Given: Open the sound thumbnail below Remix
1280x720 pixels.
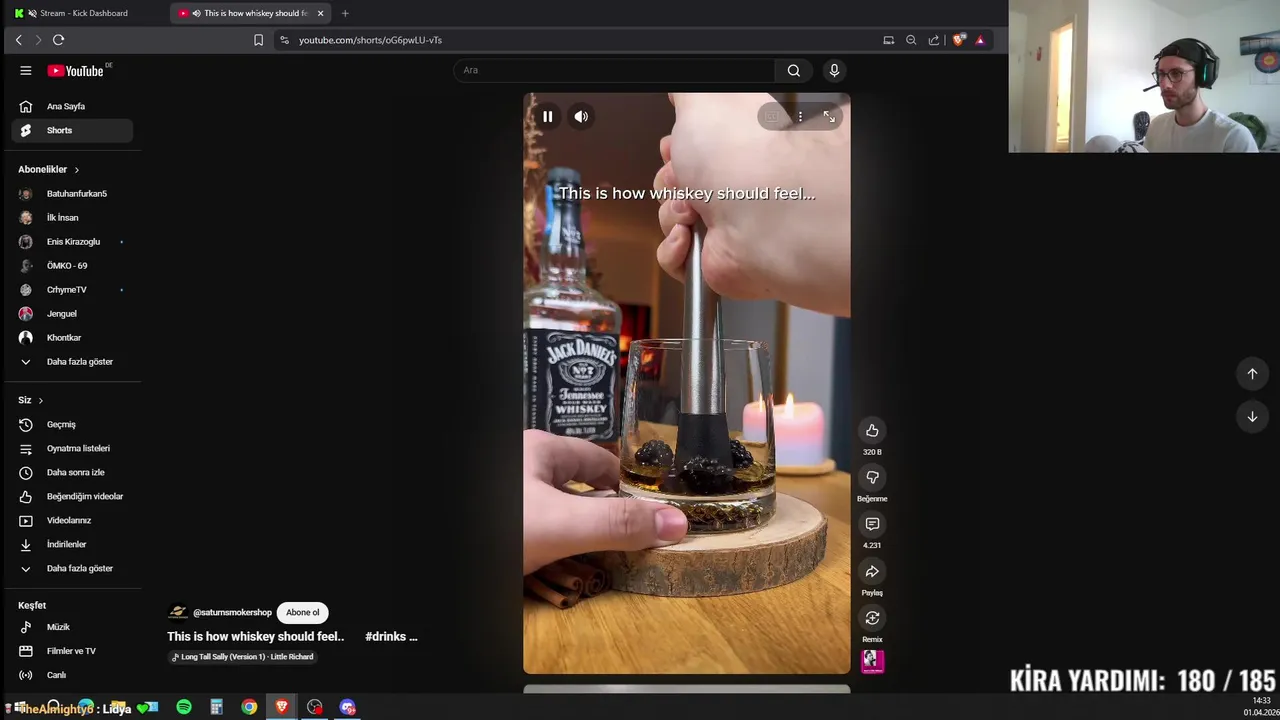Looking at the screenshot, I should 872,661.
